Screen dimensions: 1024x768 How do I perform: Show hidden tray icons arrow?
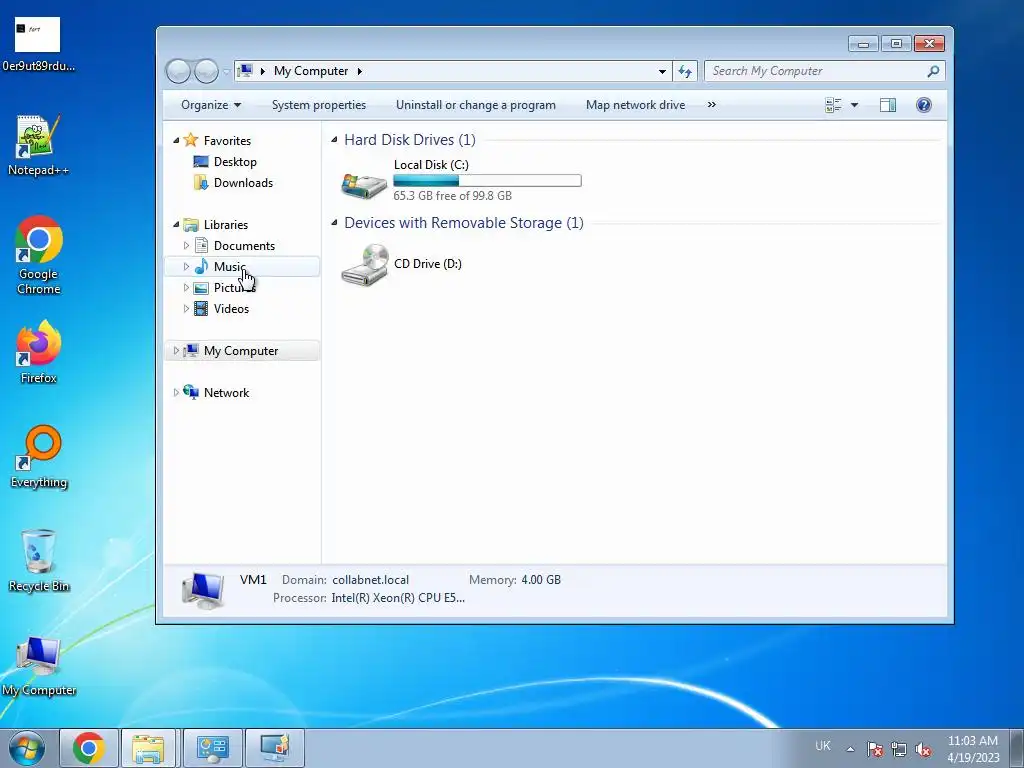click(850, 749)
